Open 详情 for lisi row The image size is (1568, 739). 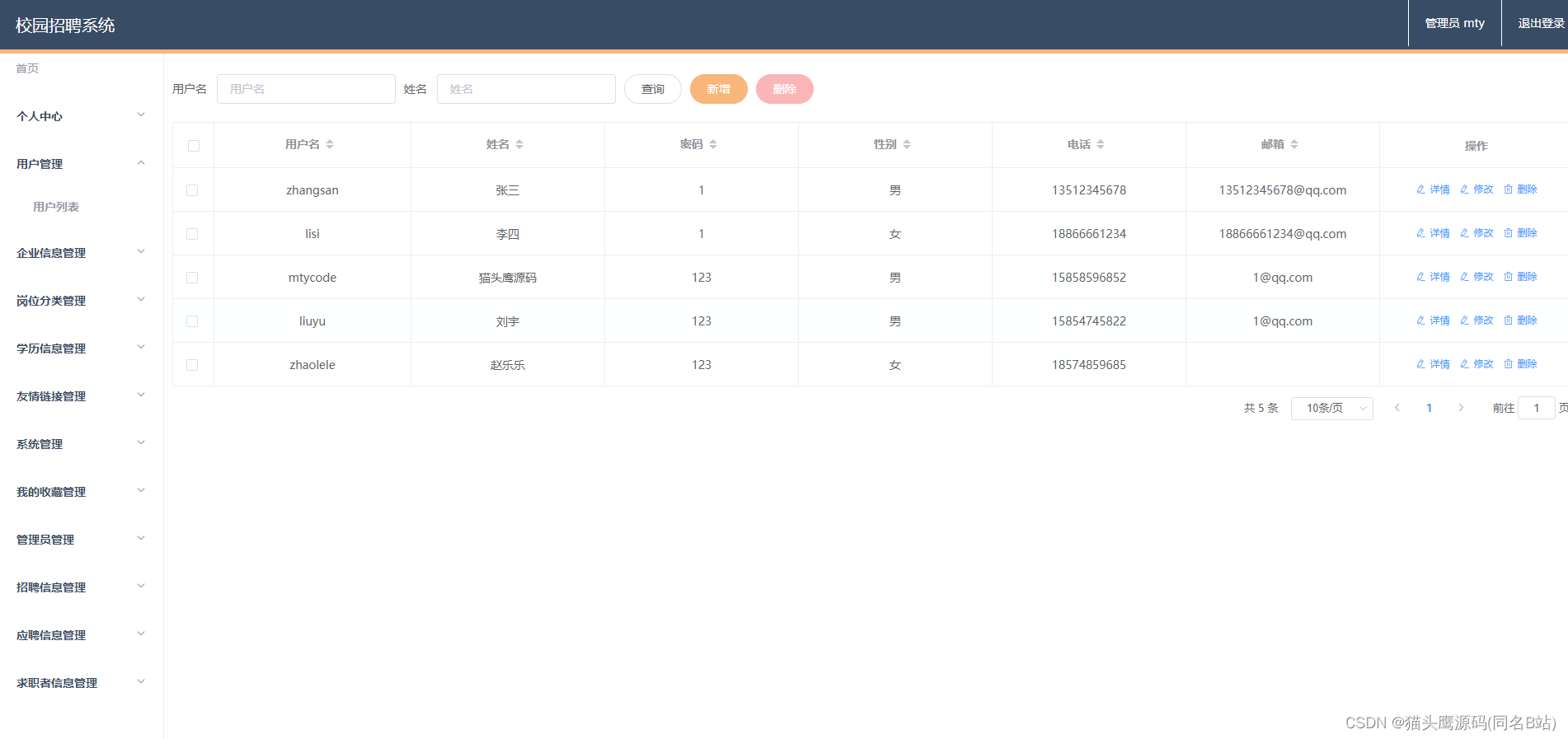1433,233
